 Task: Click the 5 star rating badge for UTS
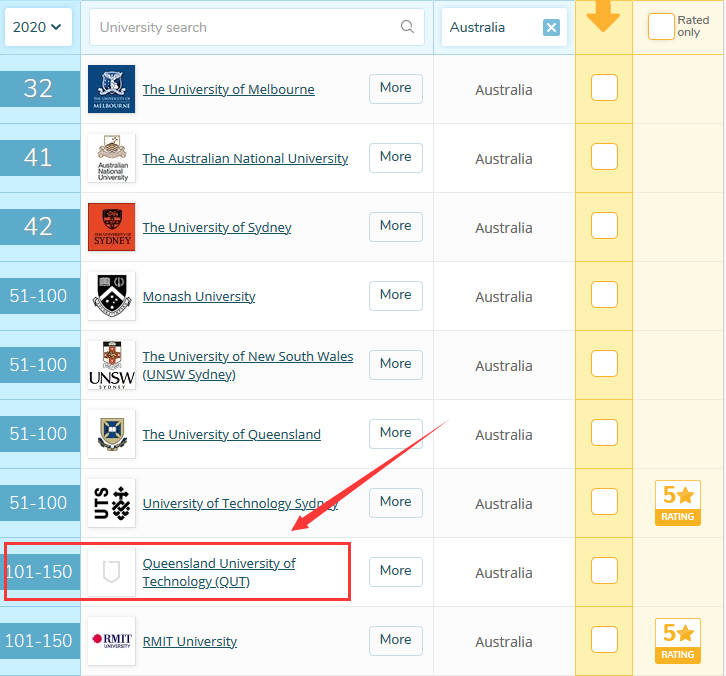pyautogui.click(x=677, y=503)
